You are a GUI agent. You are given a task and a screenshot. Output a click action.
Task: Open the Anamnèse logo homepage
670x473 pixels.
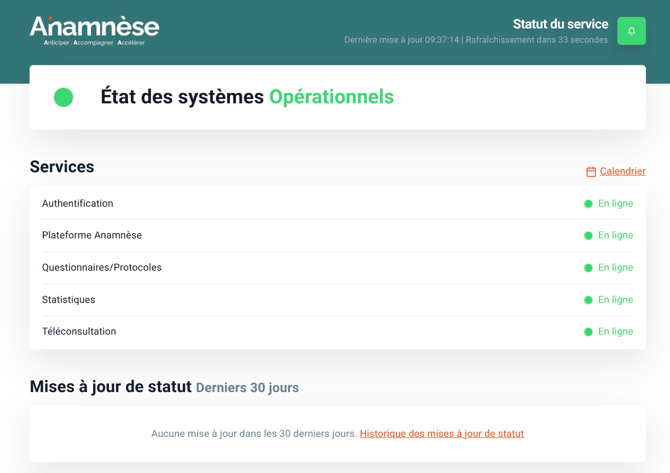click(94, 31)
